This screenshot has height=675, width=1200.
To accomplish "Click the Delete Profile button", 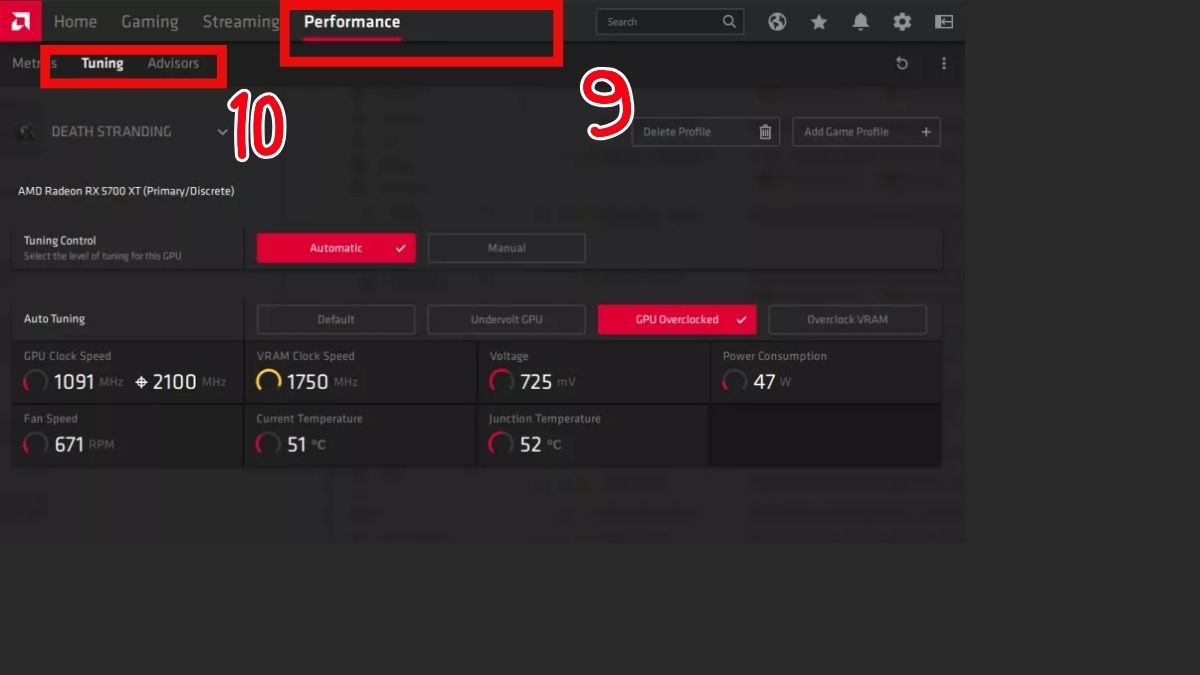I will click(x=705, y=131).
